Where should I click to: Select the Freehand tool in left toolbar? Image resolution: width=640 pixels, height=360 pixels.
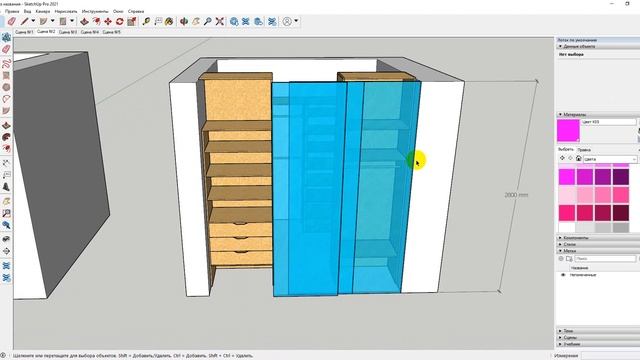pyautogui.click(x=6, y=64)
